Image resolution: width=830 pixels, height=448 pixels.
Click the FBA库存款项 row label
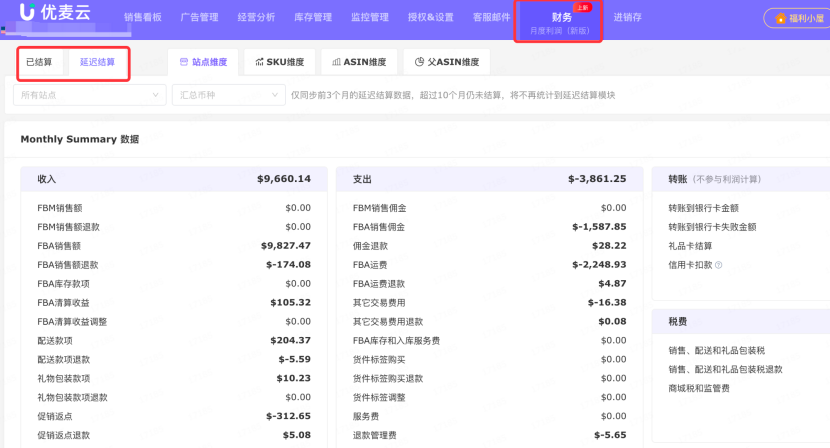[x=64, y=284]
